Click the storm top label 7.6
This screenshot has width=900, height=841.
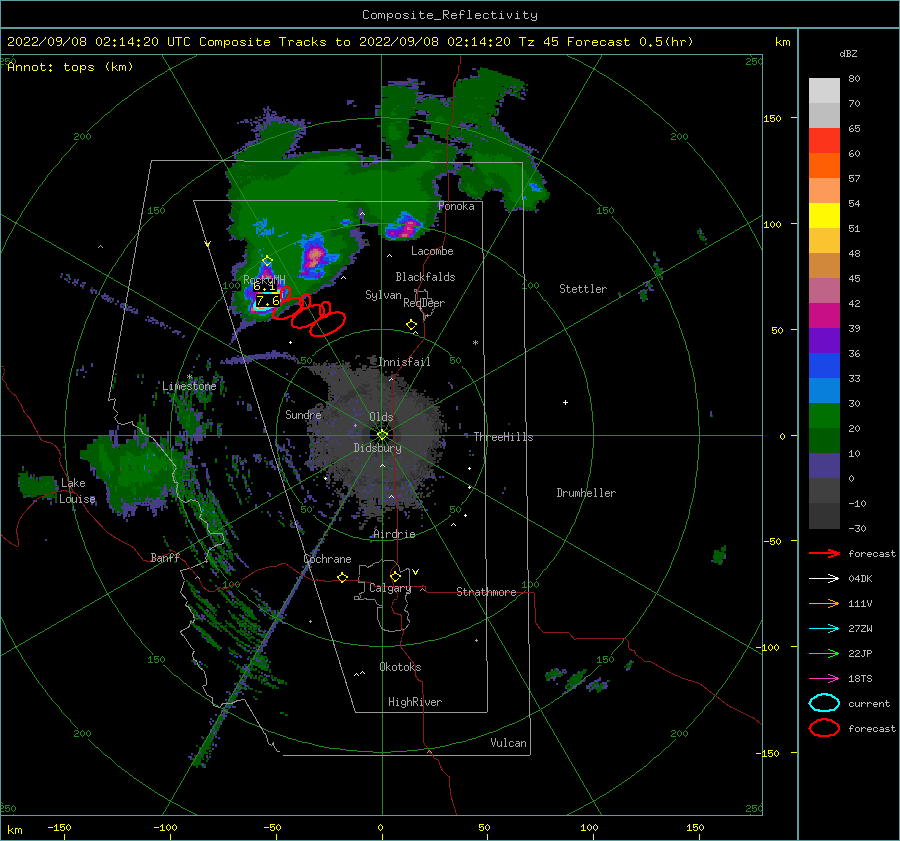click(x=267, y=301)
